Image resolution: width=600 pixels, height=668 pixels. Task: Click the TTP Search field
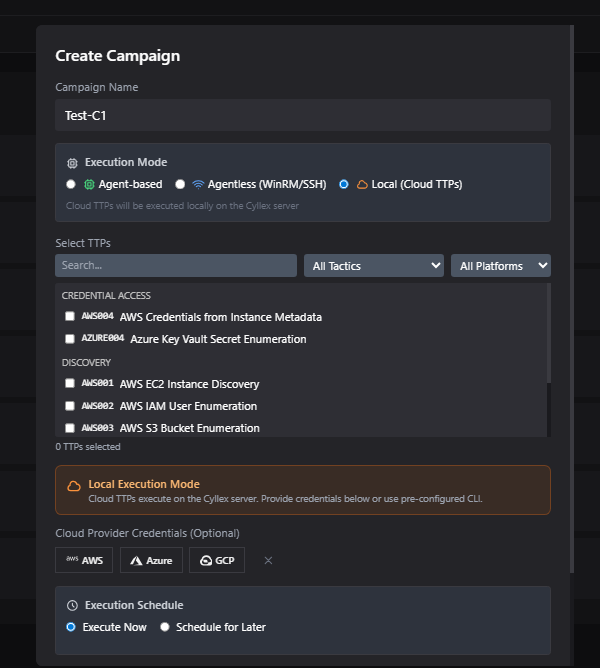[176, 265]
